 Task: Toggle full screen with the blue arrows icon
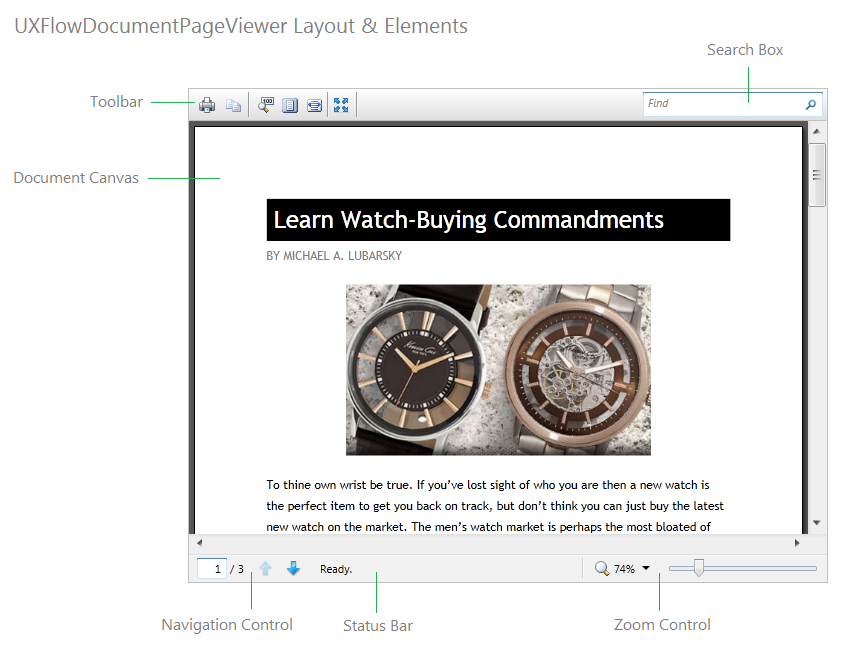341,105
